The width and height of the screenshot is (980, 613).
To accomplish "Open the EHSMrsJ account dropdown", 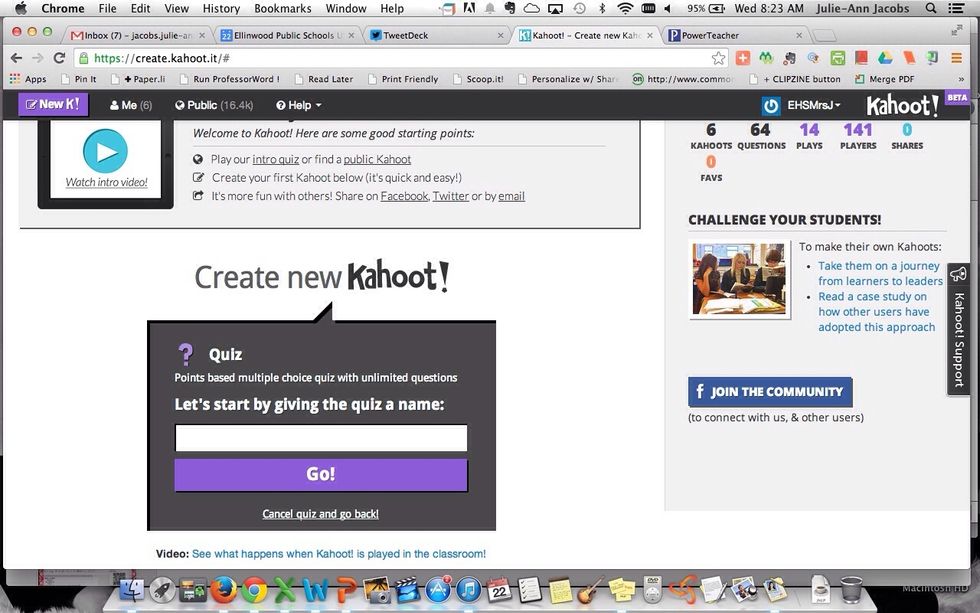I will tap(814, 105).
